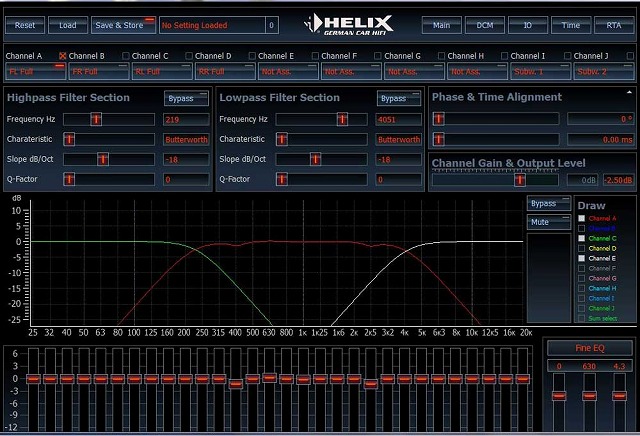640x436 pixels.
Task: Click the highpass frequency value 219
Action: click(x=186, y=120)
